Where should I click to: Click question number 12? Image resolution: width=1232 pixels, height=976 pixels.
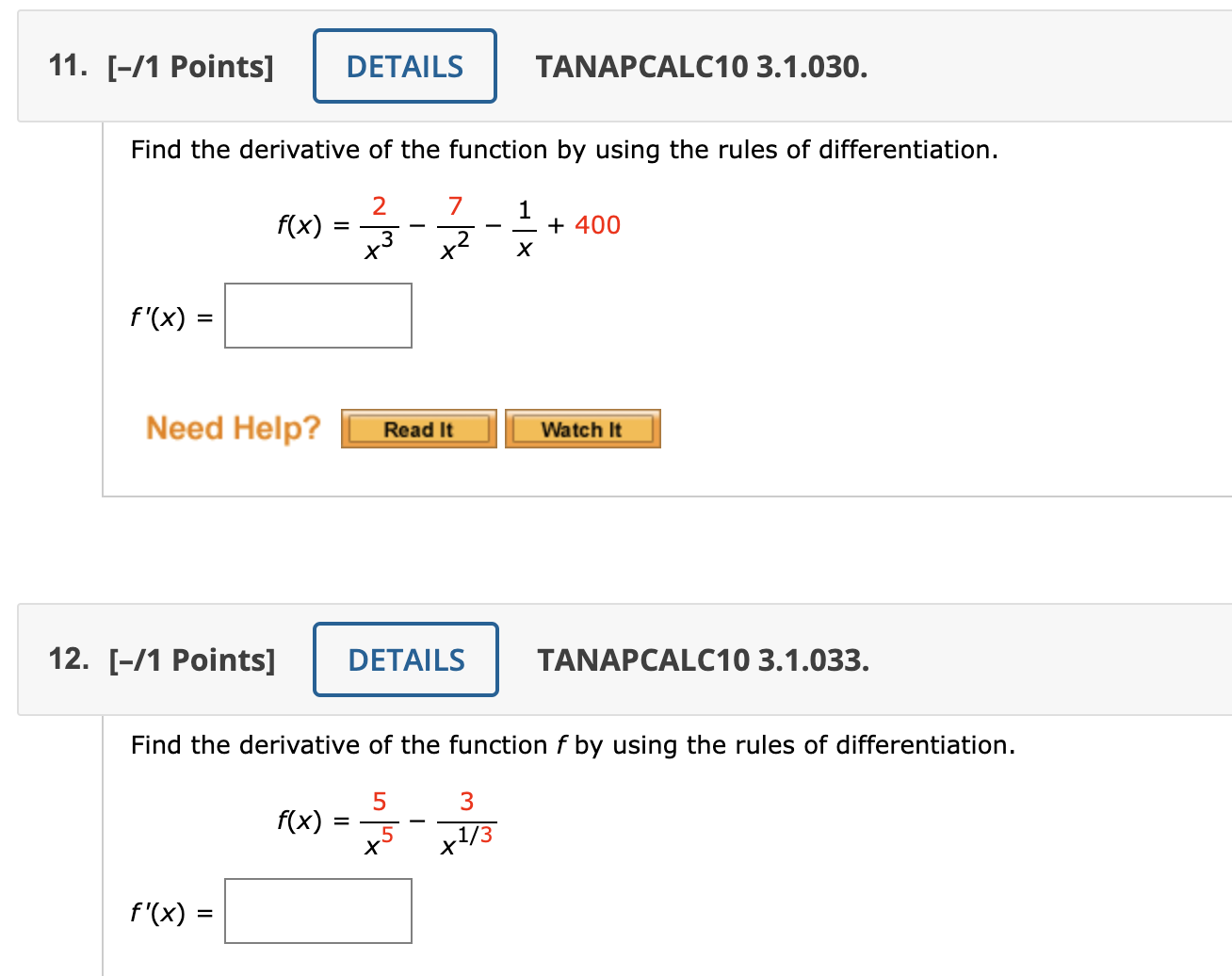tap(69, 659)
